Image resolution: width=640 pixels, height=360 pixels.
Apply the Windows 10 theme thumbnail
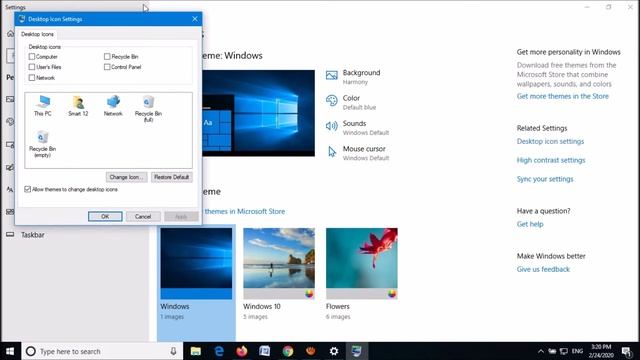click(x=279, y=263)
